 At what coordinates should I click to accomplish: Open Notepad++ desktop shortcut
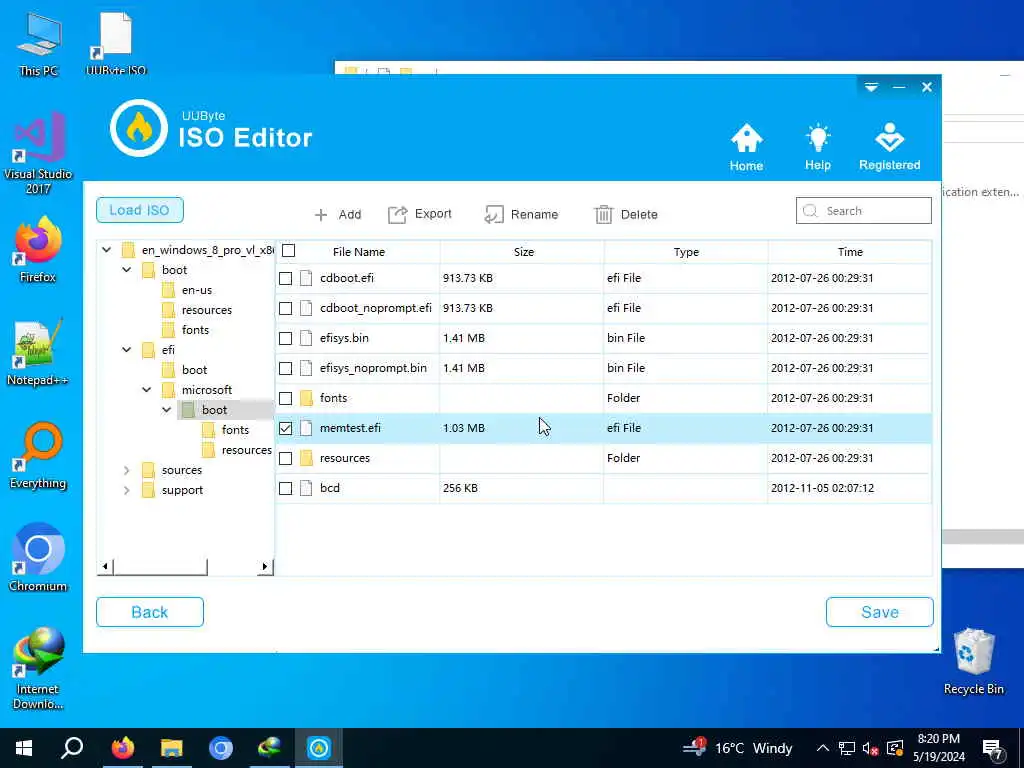(x=38, y=353)
